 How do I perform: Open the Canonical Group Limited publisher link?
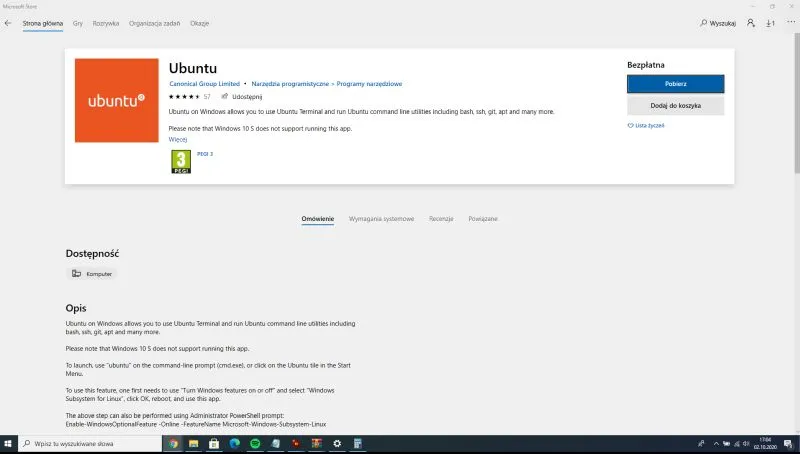point(205,84)
